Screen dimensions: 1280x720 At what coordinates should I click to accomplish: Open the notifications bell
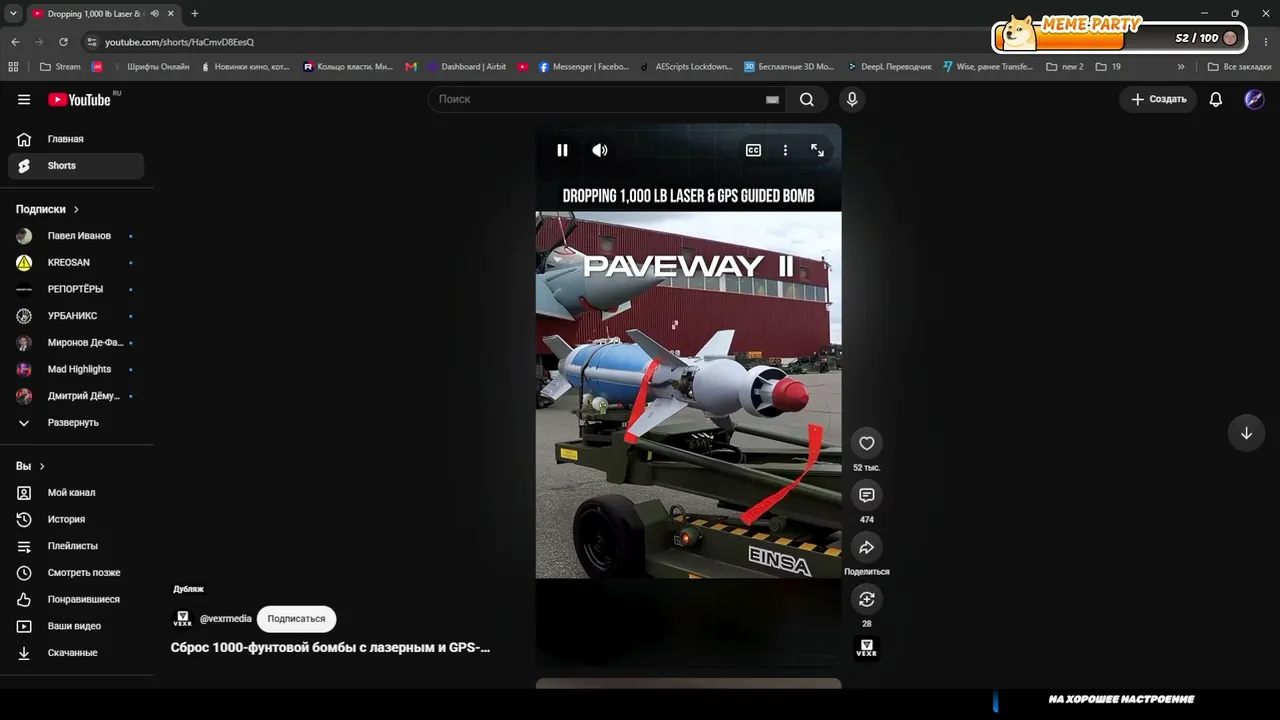1216,99
